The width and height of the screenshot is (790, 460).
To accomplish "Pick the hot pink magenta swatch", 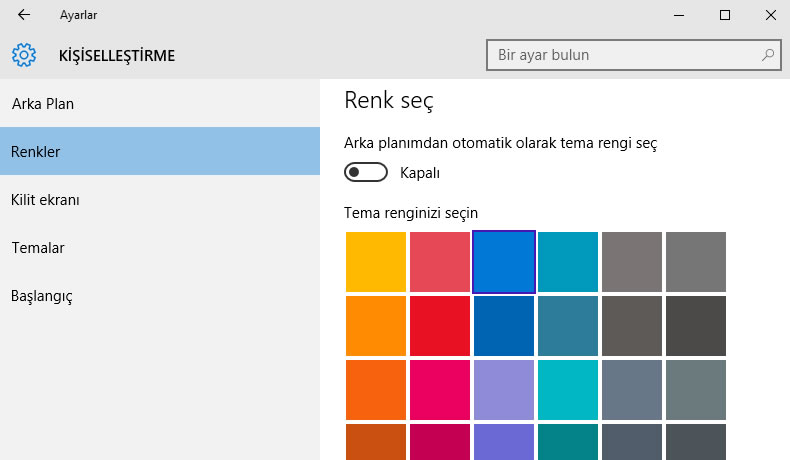I will click(440, 390).
